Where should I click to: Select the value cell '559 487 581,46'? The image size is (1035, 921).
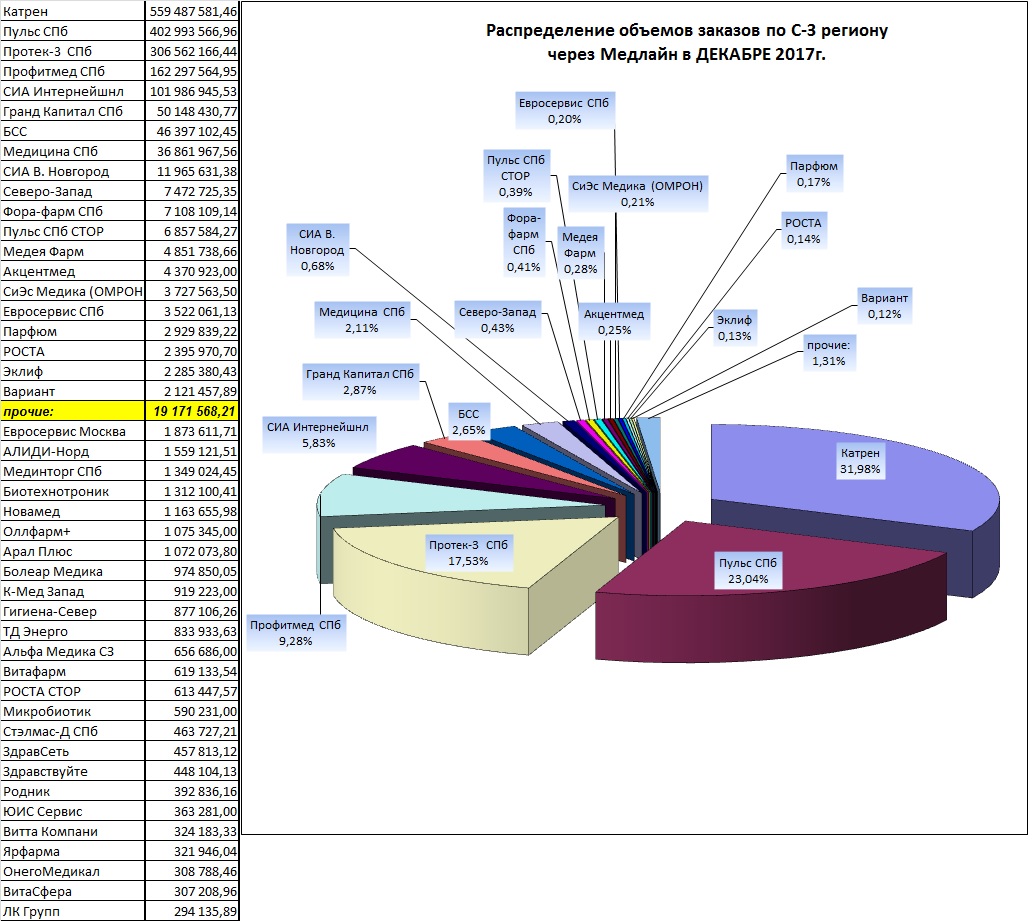(x=192, y=11)
